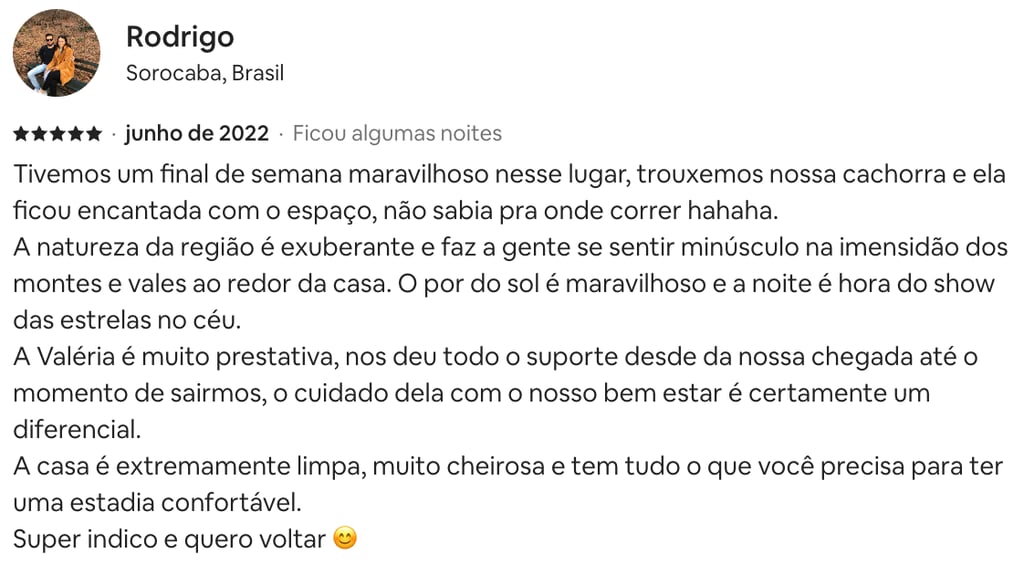Click the Ficou algumas noites label
The width and height of the screenshot is (1024, 564).
(x=397, y=133)
